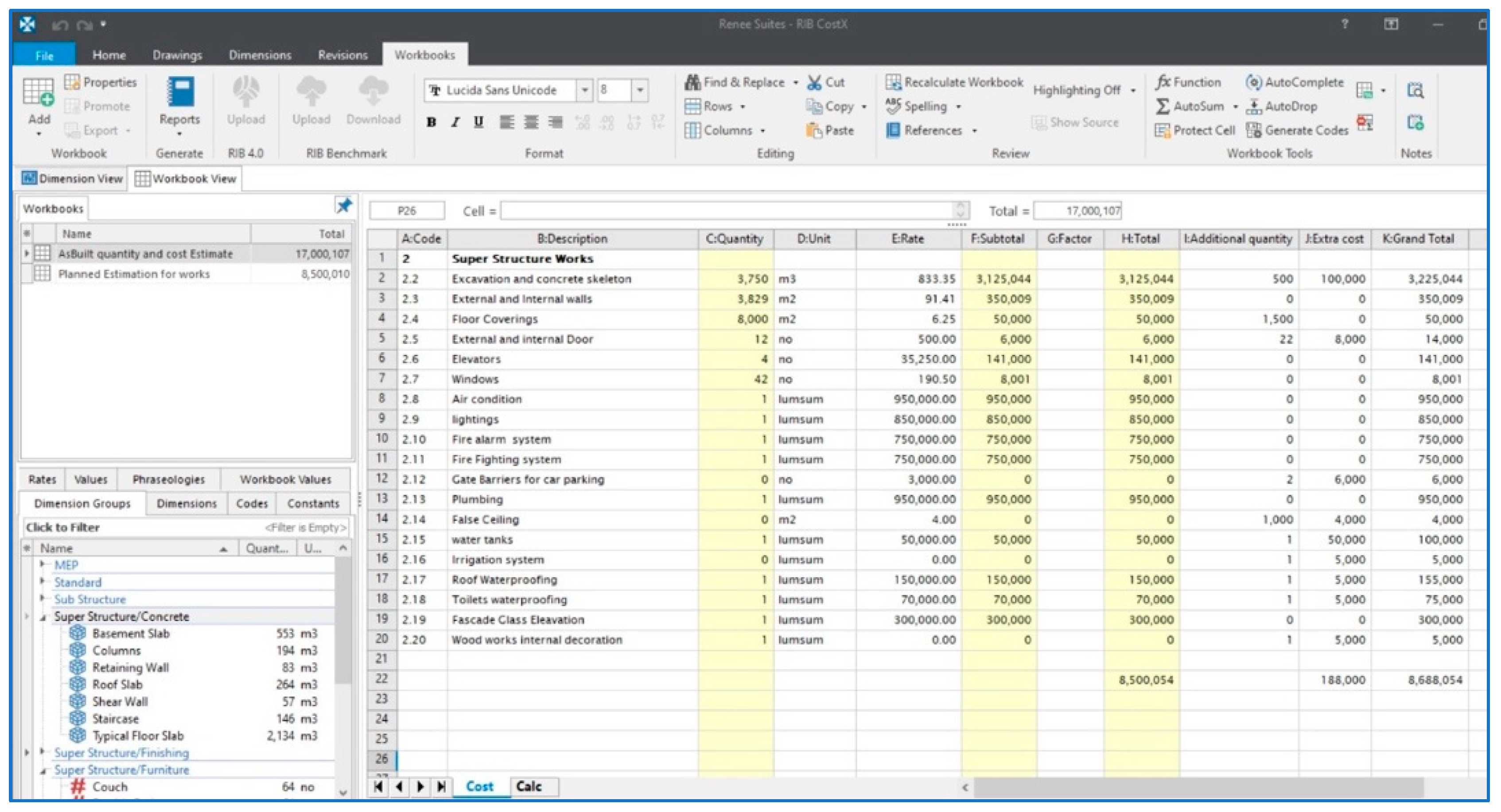Expand the MEP dimension group

[x=43, y=564]
